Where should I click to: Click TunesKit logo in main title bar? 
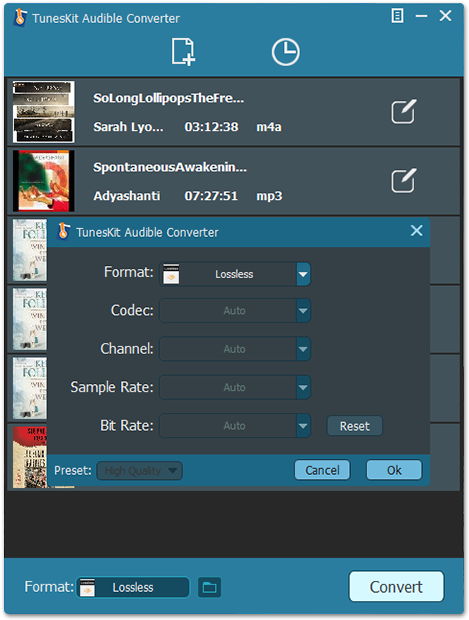[x=20, y=18]
